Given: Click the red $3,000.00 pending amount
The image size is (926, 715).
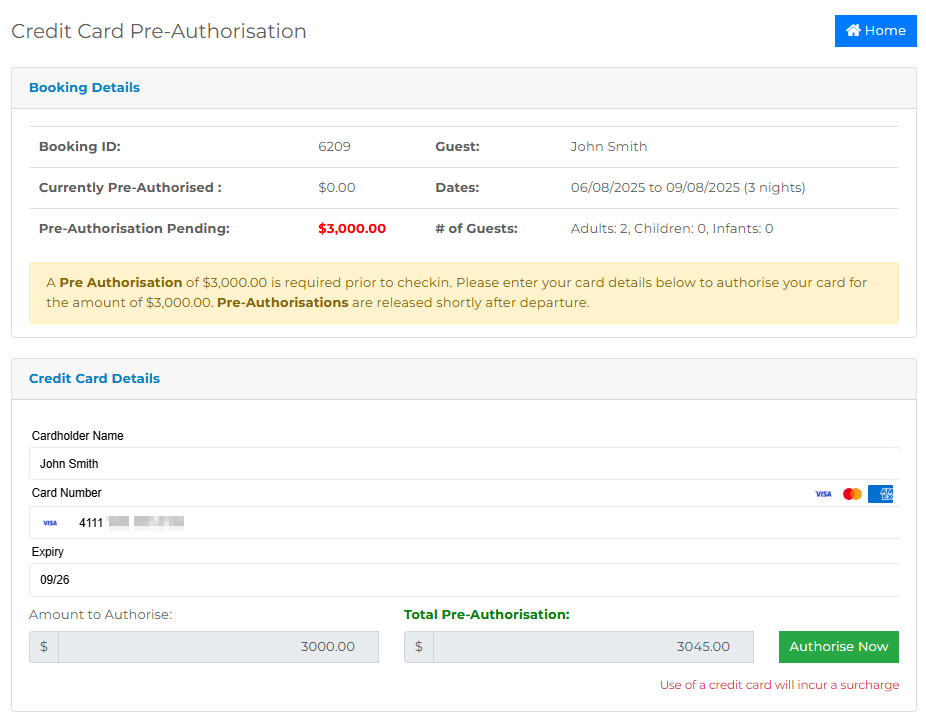Looking at the screenshot, I should (x=352, y=229).
